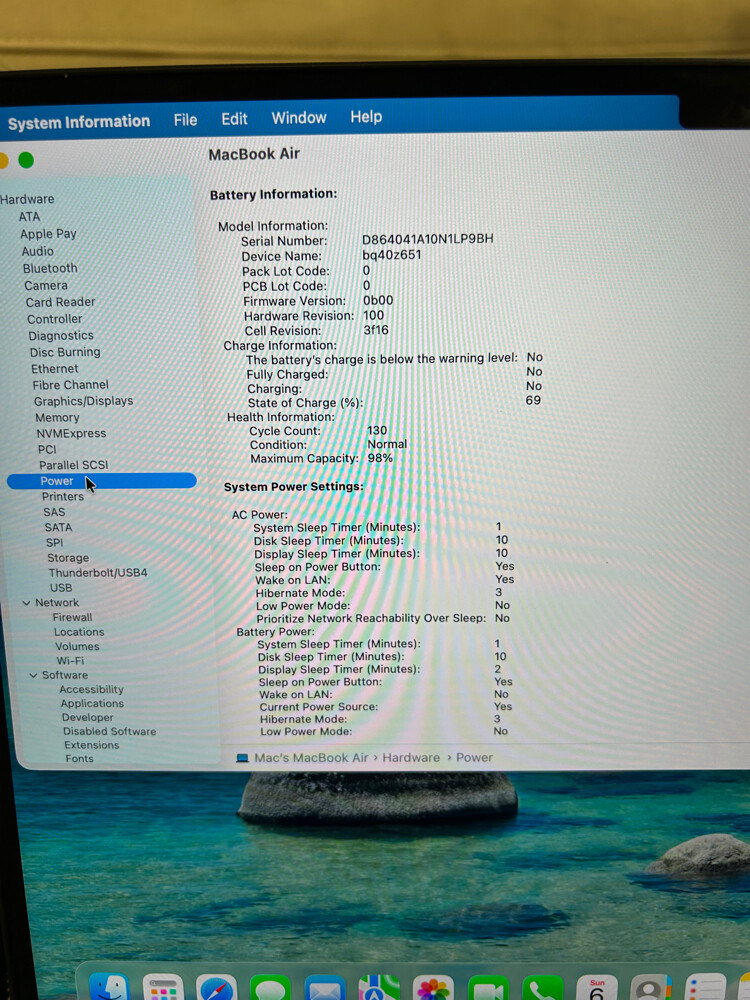Image resolution: width=750 pixels, height=1000 pixels.
Task: Select SATA in the sidebar
Action: 58,527
